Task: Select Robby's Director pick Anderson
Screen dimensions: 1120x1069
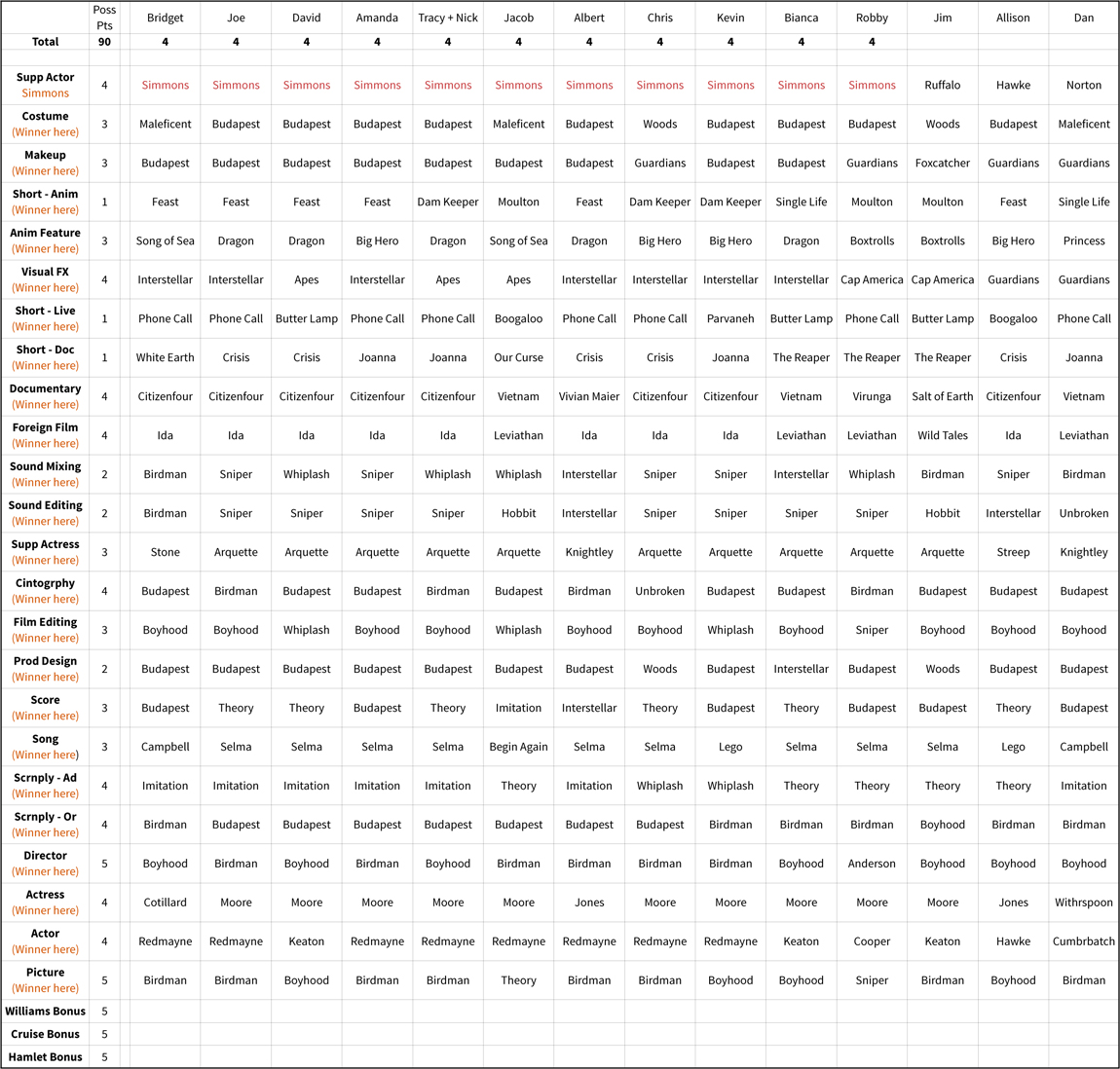Action: click(x=871, y=864)
